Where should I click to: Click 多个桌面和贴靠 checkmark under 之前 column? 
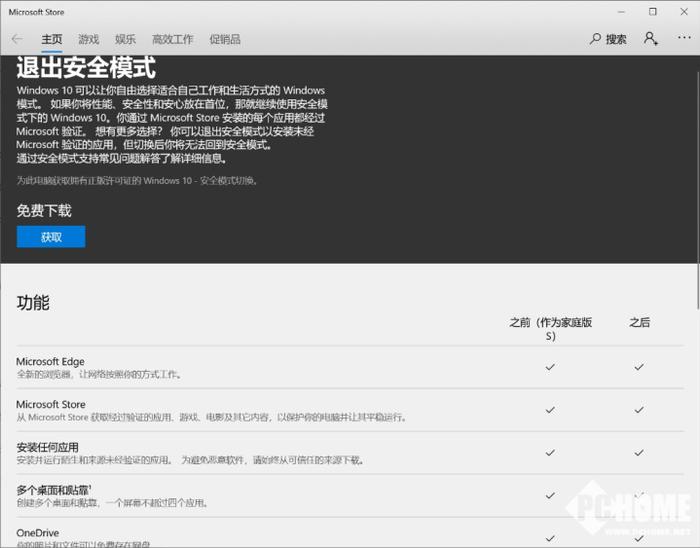550,495
